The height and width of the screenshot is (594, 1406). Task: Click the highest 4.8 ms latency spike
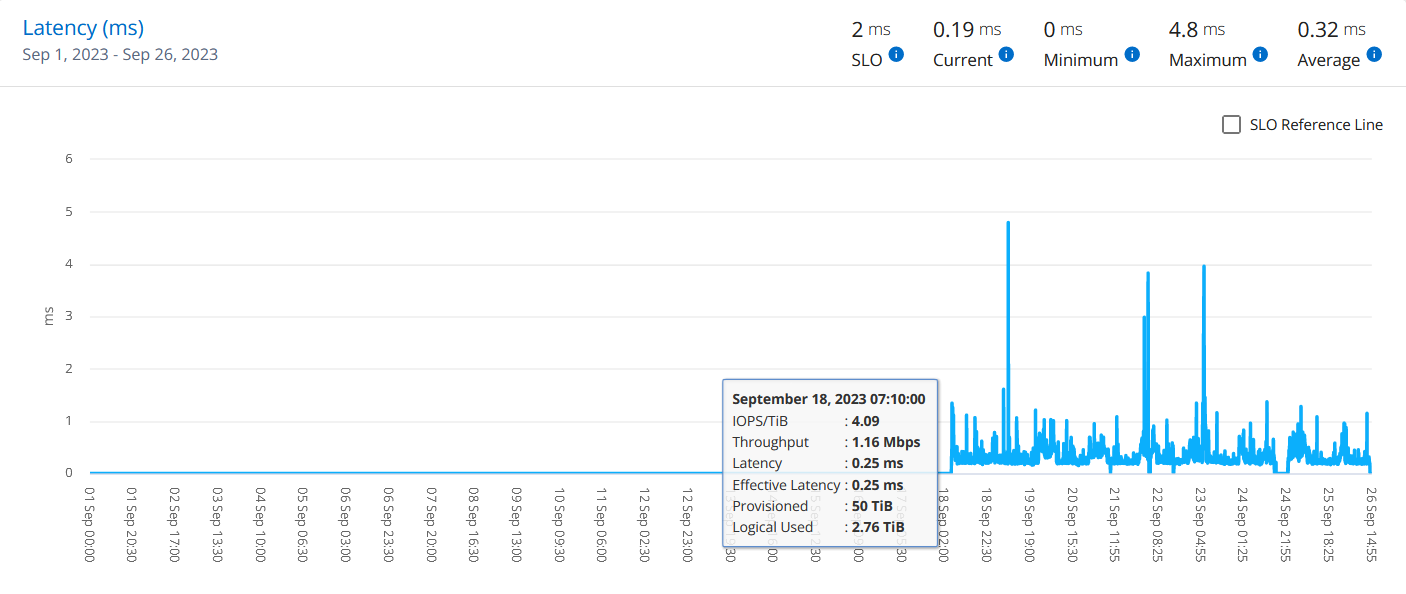tap(1008, 224)
